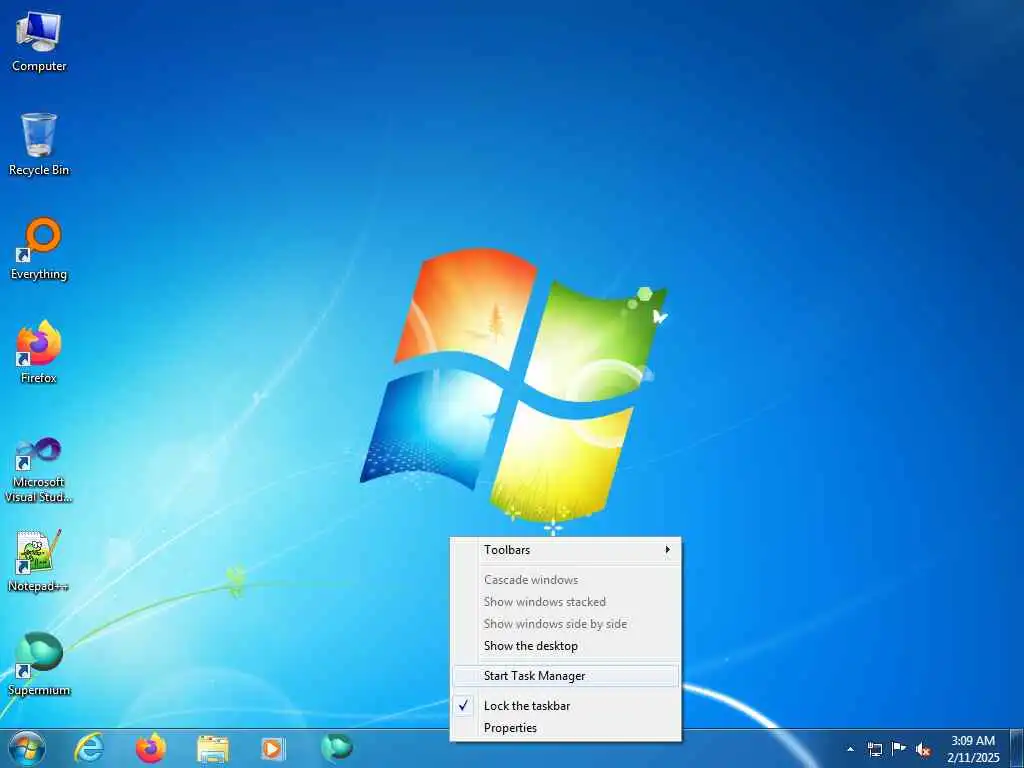This screenshot has width=1024, height=768.
Task: Select the Firefox desktop shortcut
Action: click(x=39, y=353)
